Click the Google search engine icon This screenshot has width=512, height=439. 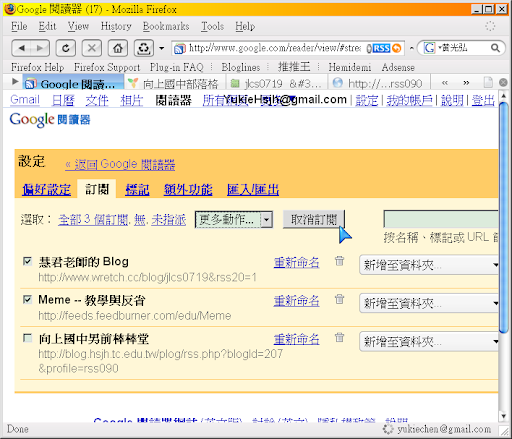(429, 48)
